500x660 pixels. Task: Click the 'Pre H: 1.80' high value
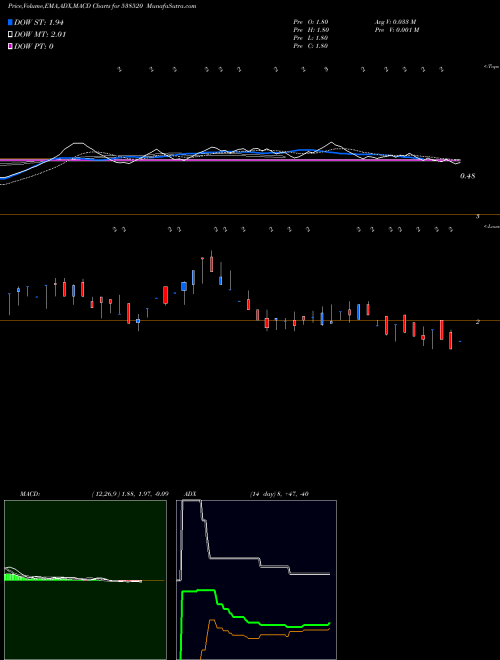click(311, 30)
